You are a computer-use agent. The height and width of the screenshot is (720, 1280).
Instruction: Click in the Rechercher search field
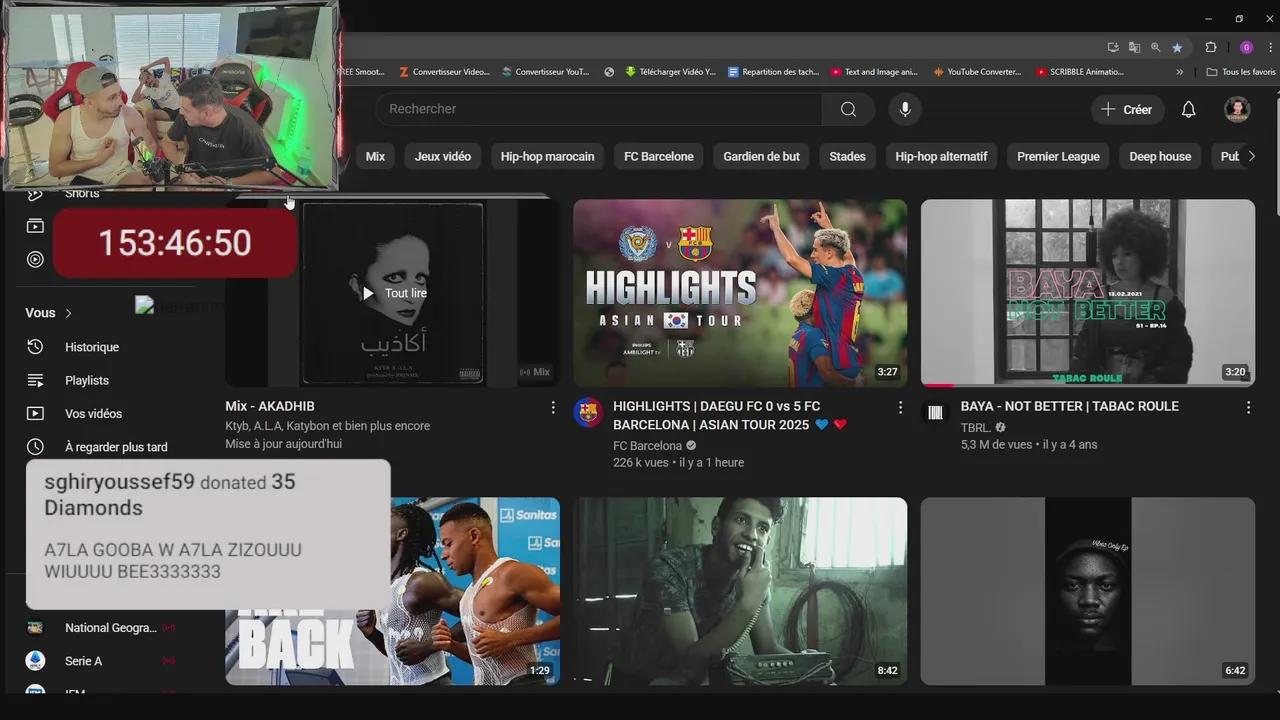(600, 109)
